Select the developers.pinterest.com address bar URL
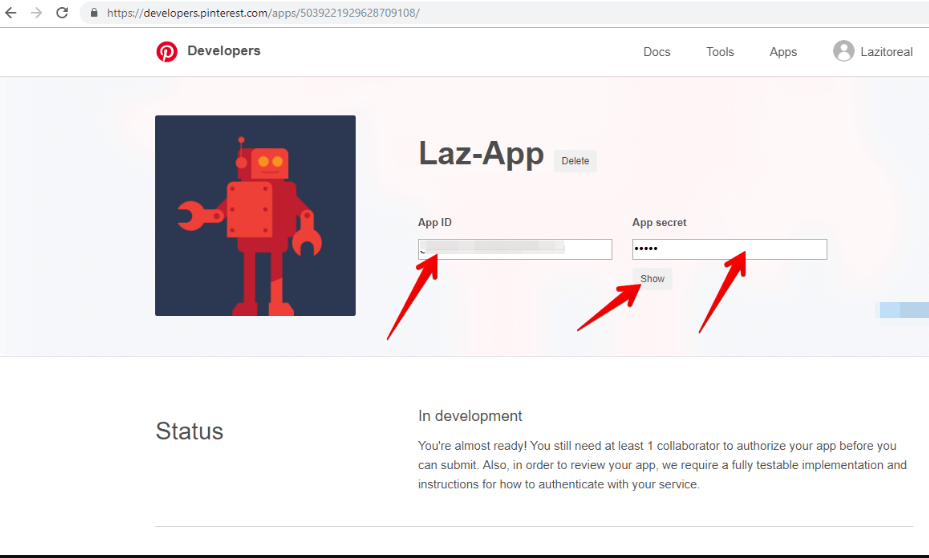The width and height of the screenshot is (929, 558). [263, 12]
